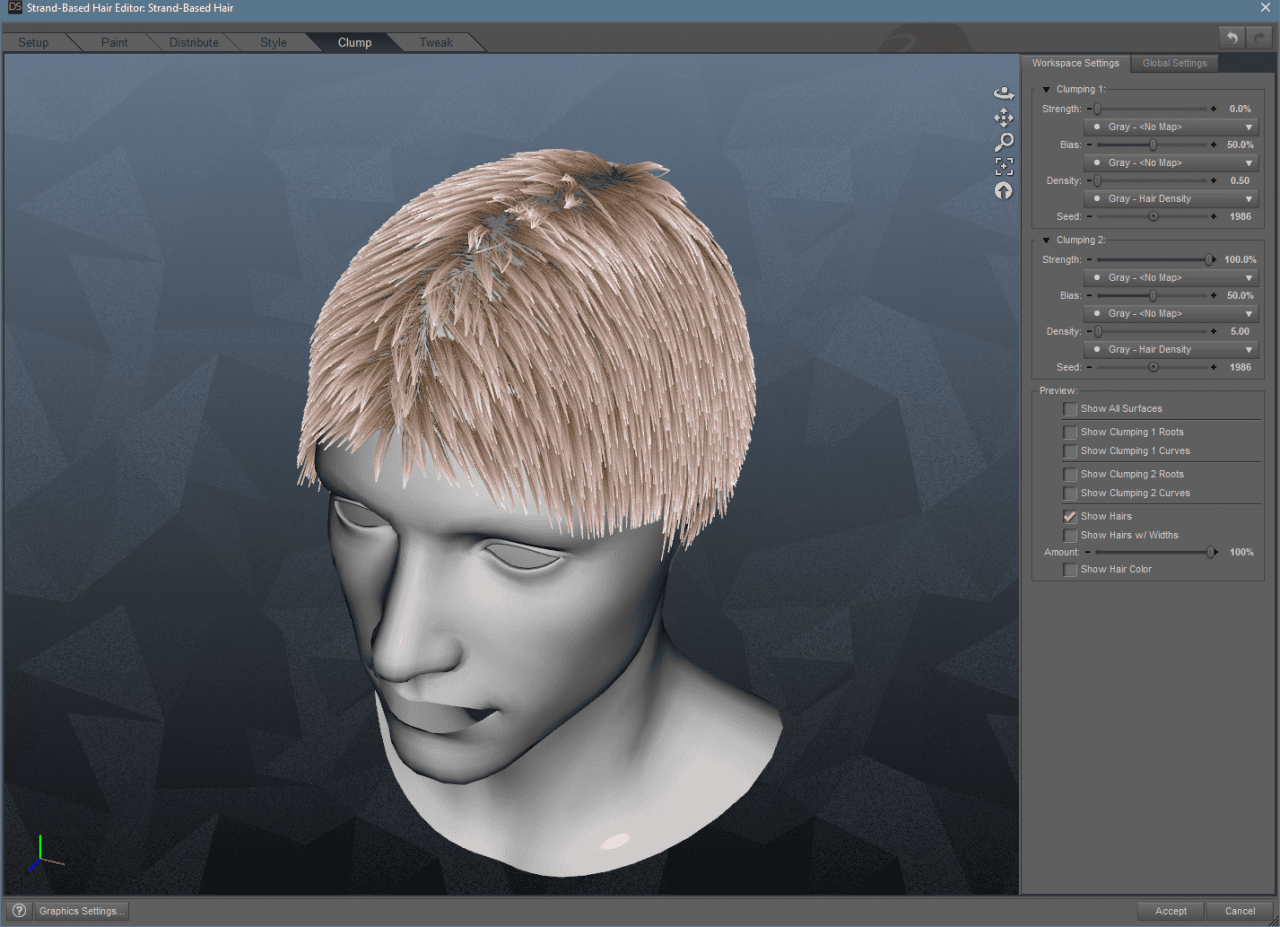Check Show Clumping 2 Curves
Viewport: 1280px width, 927px height.
pyautogui.click(x=1070, y=492)
